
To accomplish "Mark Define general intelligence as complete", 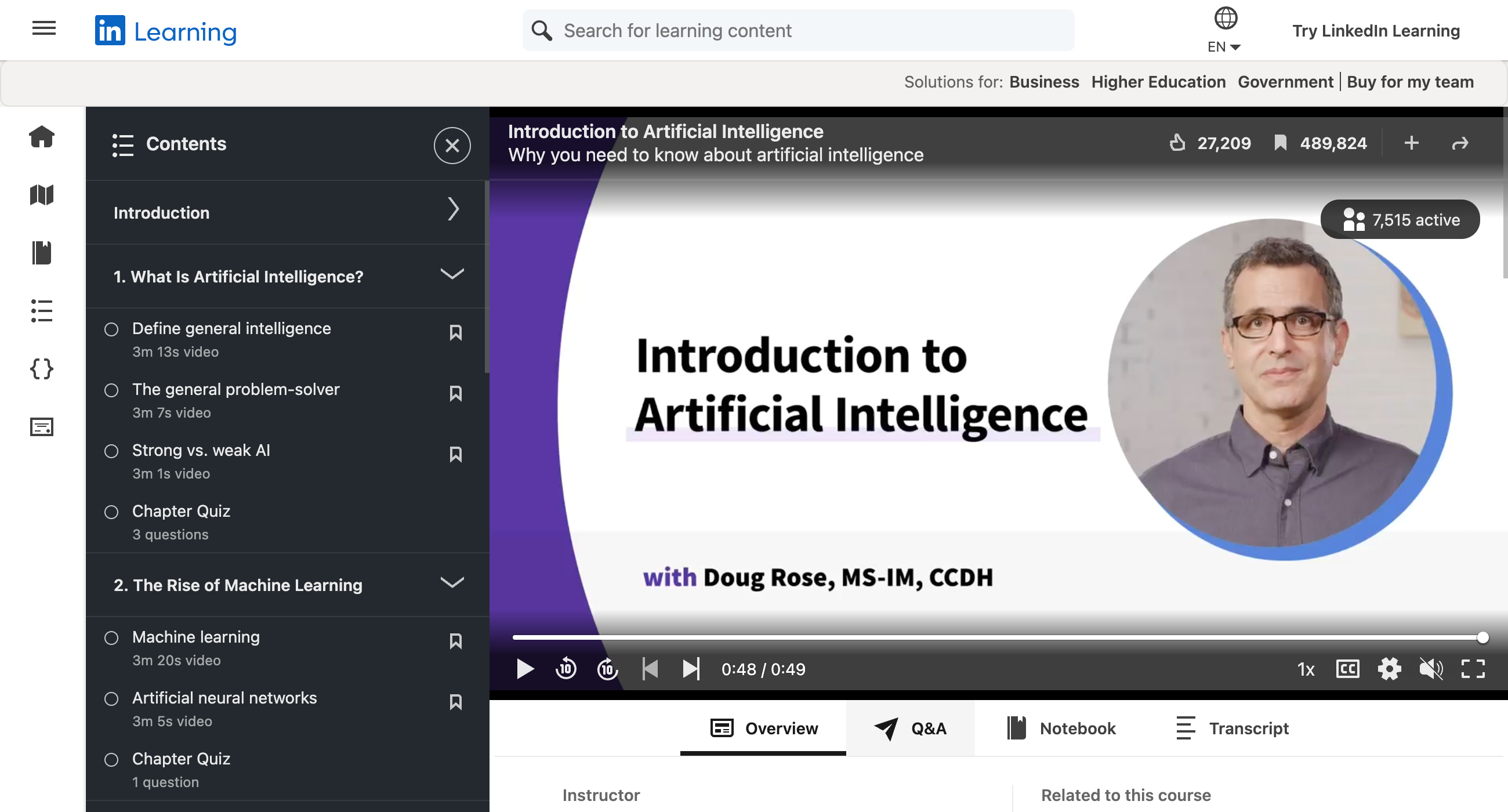I will [111, 329].
